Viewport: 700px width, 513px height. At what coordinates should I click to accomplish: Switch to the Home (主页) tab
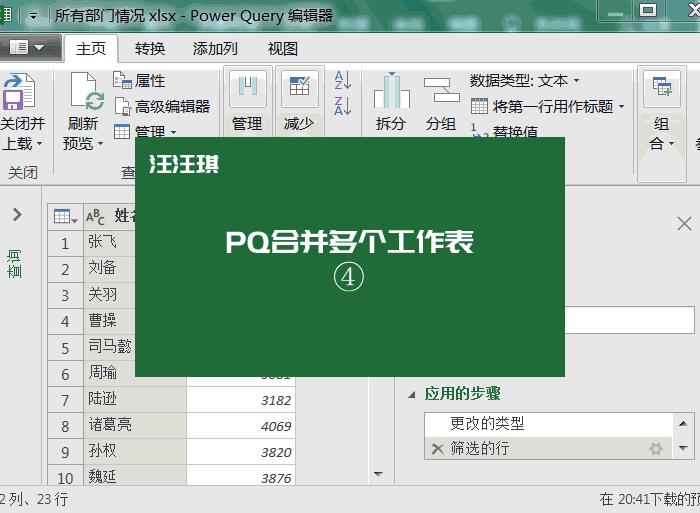(x=91, y=48)
